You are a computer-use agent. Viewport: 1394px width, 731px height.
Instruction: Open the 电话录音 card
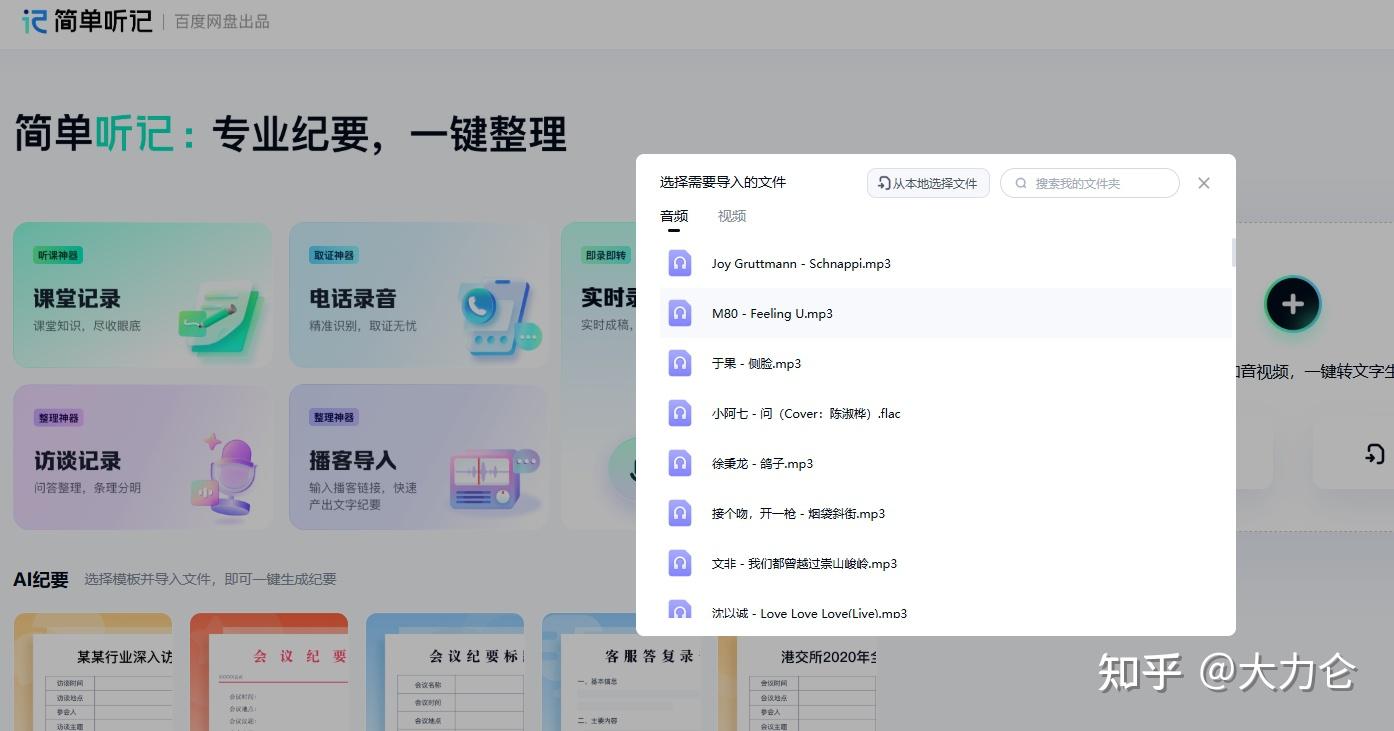[418, 295]
